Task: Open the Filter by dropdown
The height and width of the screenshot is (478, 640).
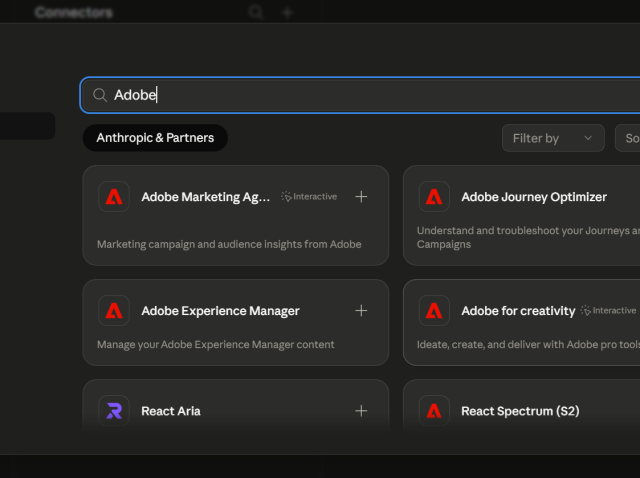Action: click(x=553, y=138)
